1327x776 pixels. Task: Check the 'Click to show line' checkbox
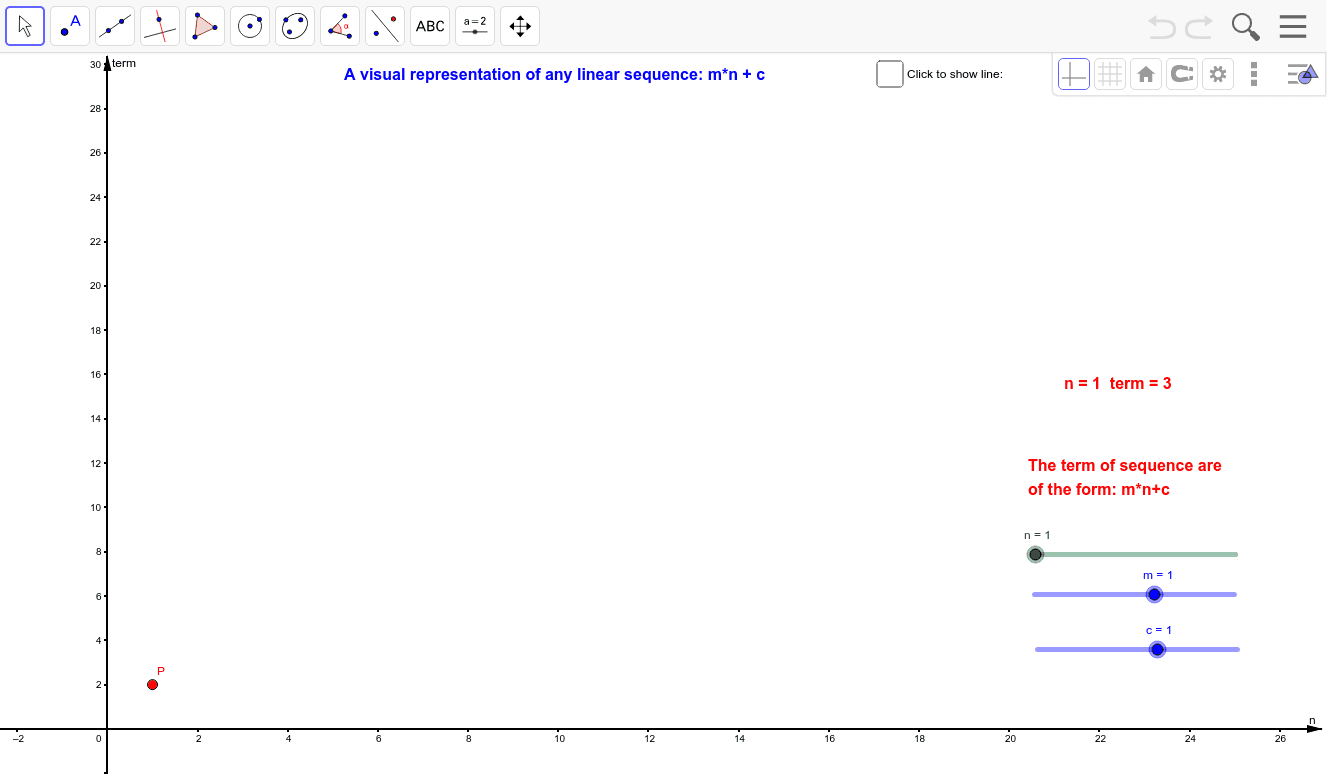click(x=890, y=74)
